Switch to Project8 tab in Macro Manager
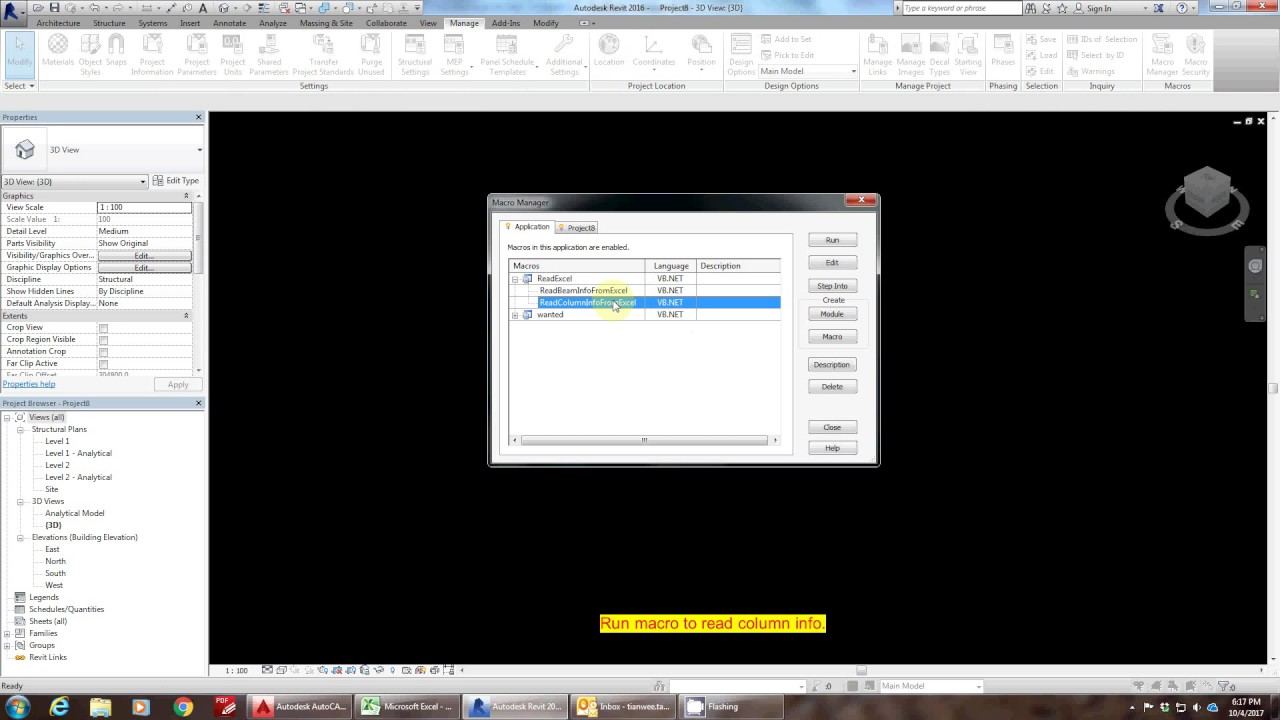This screenshot has width=1280, height=720. (x=576, y=228)
